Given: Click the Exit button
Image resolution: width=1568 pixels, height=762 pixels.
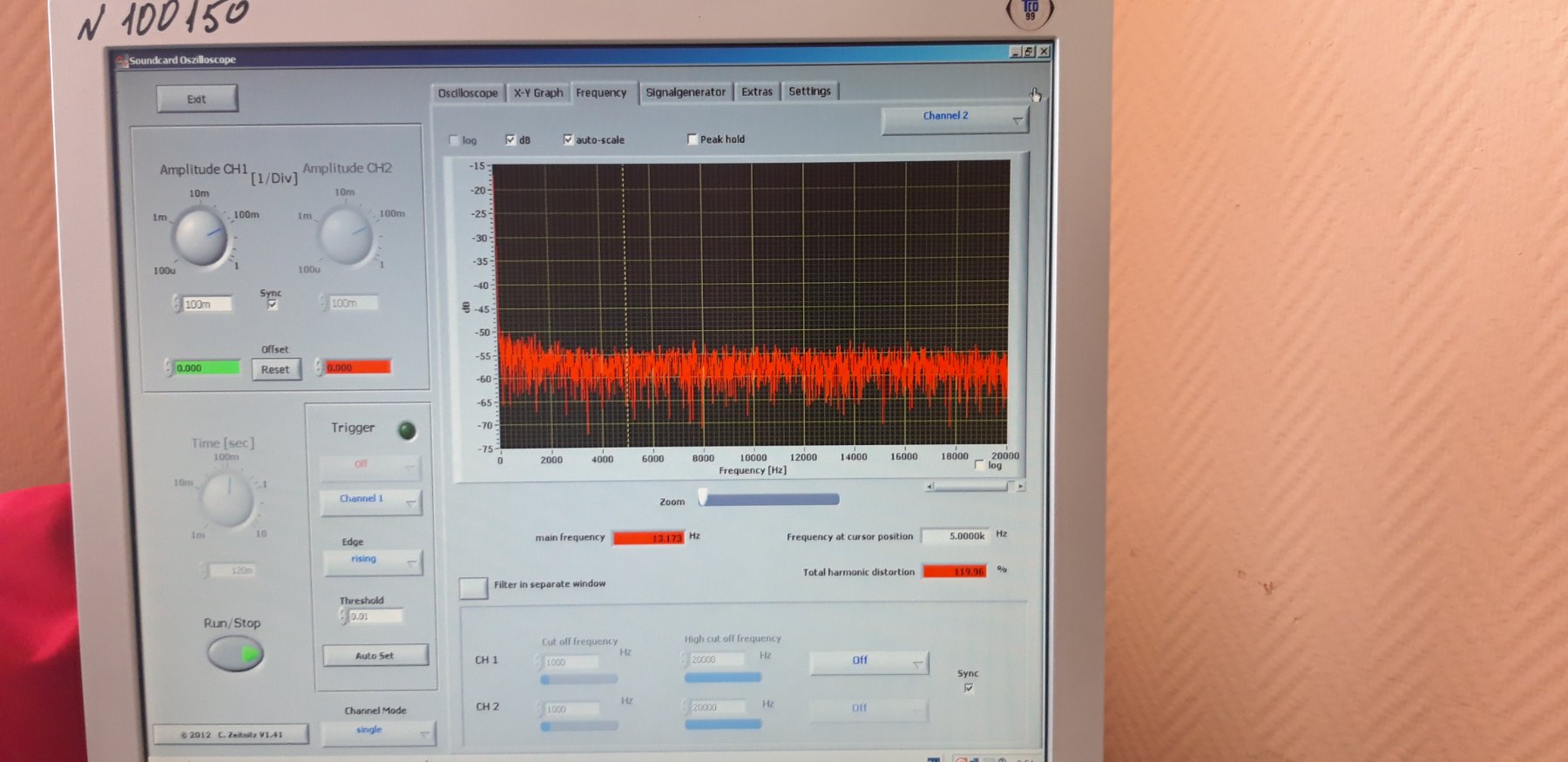Looking at the screenshot, I should point(197,98).
